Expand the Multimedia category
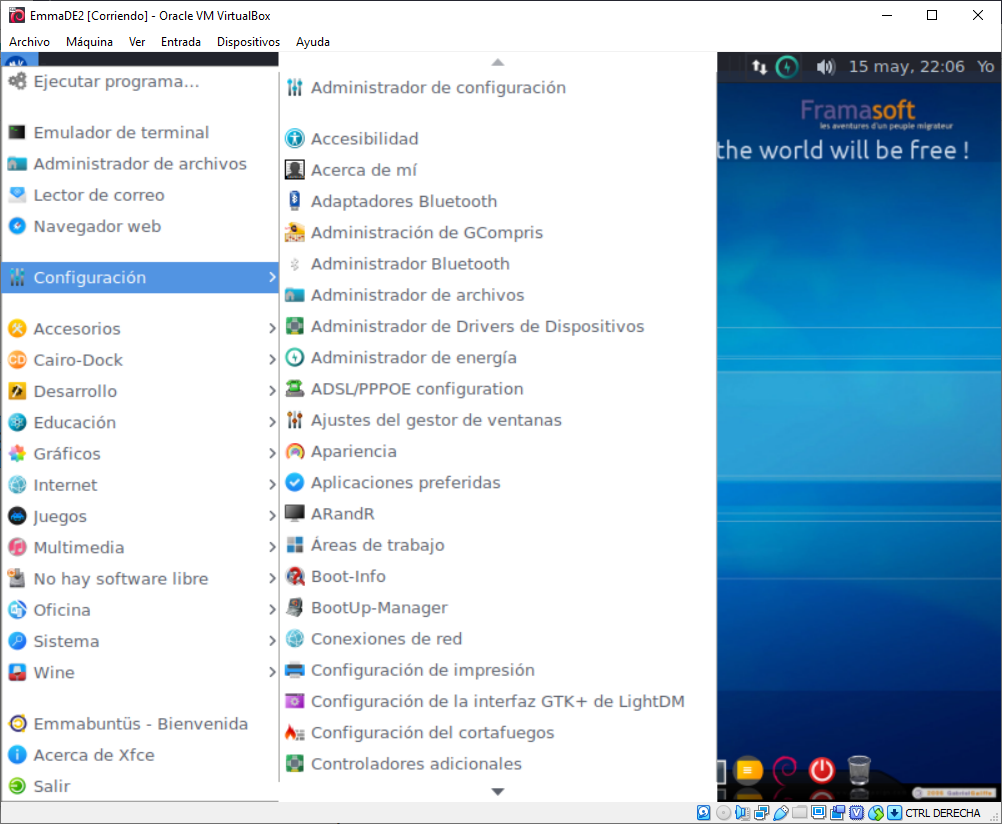This screenshot has height=824, width=1002. tap(79, 548)
